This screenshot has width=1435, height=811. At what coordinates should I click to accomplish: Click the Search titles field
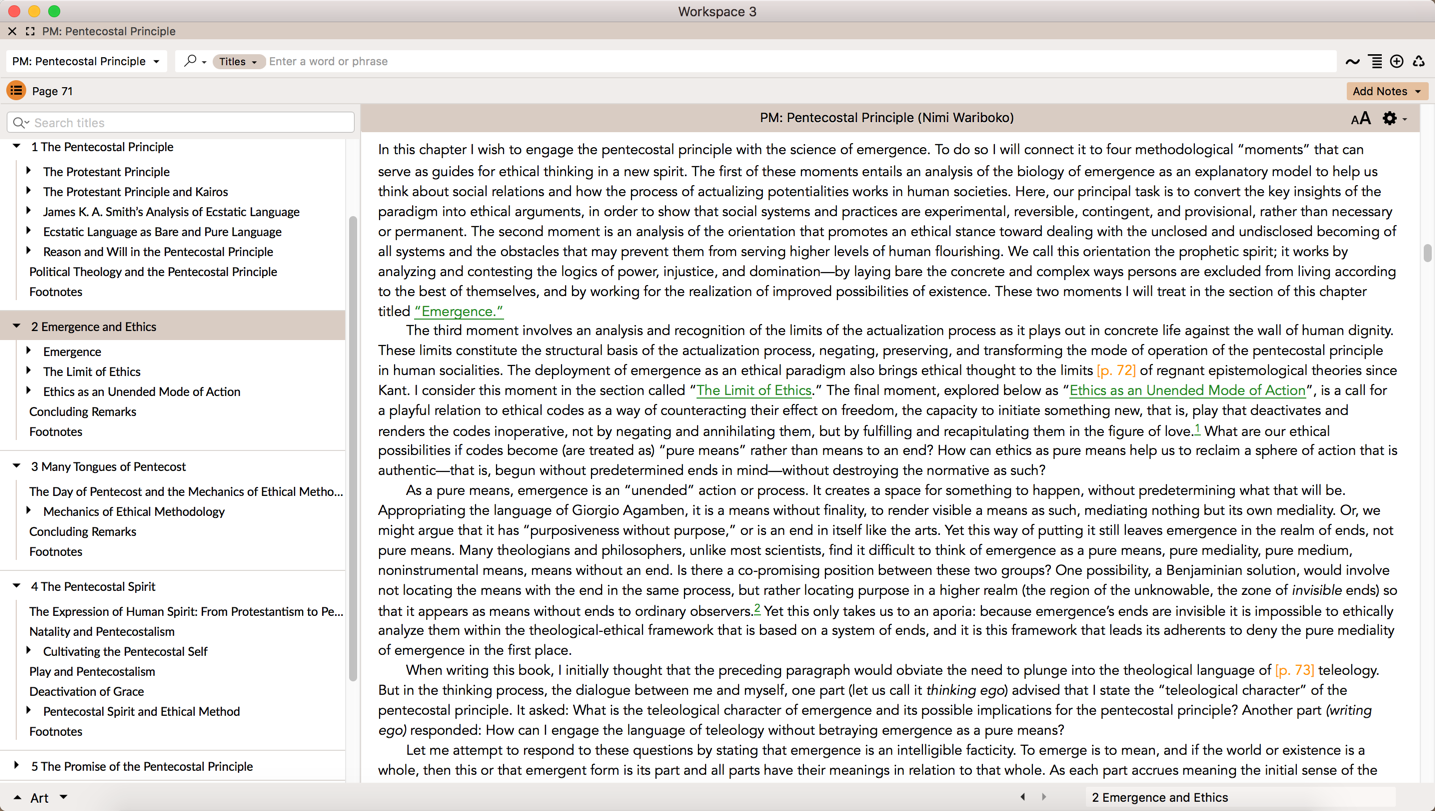[x=181, y=123]
